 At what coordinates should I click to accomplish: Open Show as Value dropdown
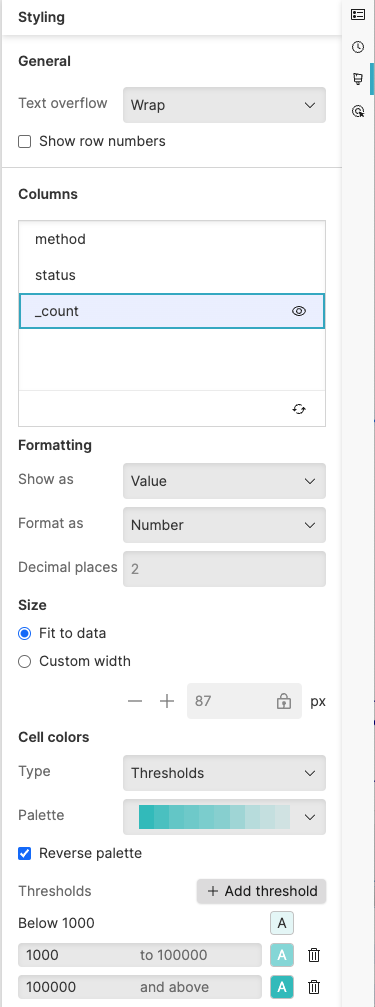(224, 481)
